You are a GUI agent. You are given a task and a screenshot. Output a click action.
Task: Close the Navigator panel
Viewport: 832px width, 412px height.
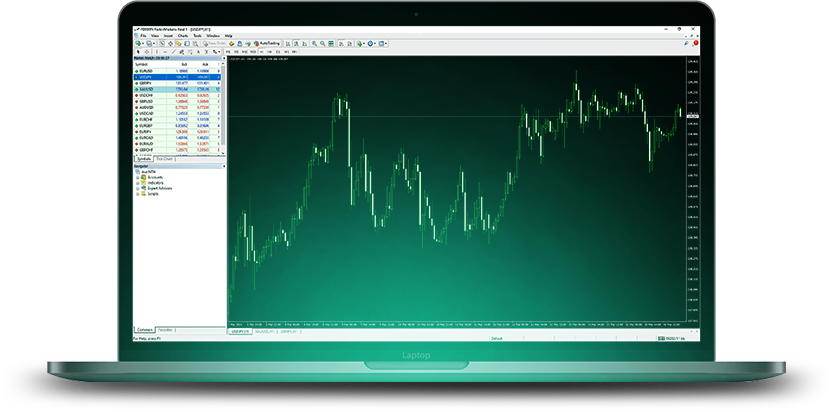click(223, 166)
